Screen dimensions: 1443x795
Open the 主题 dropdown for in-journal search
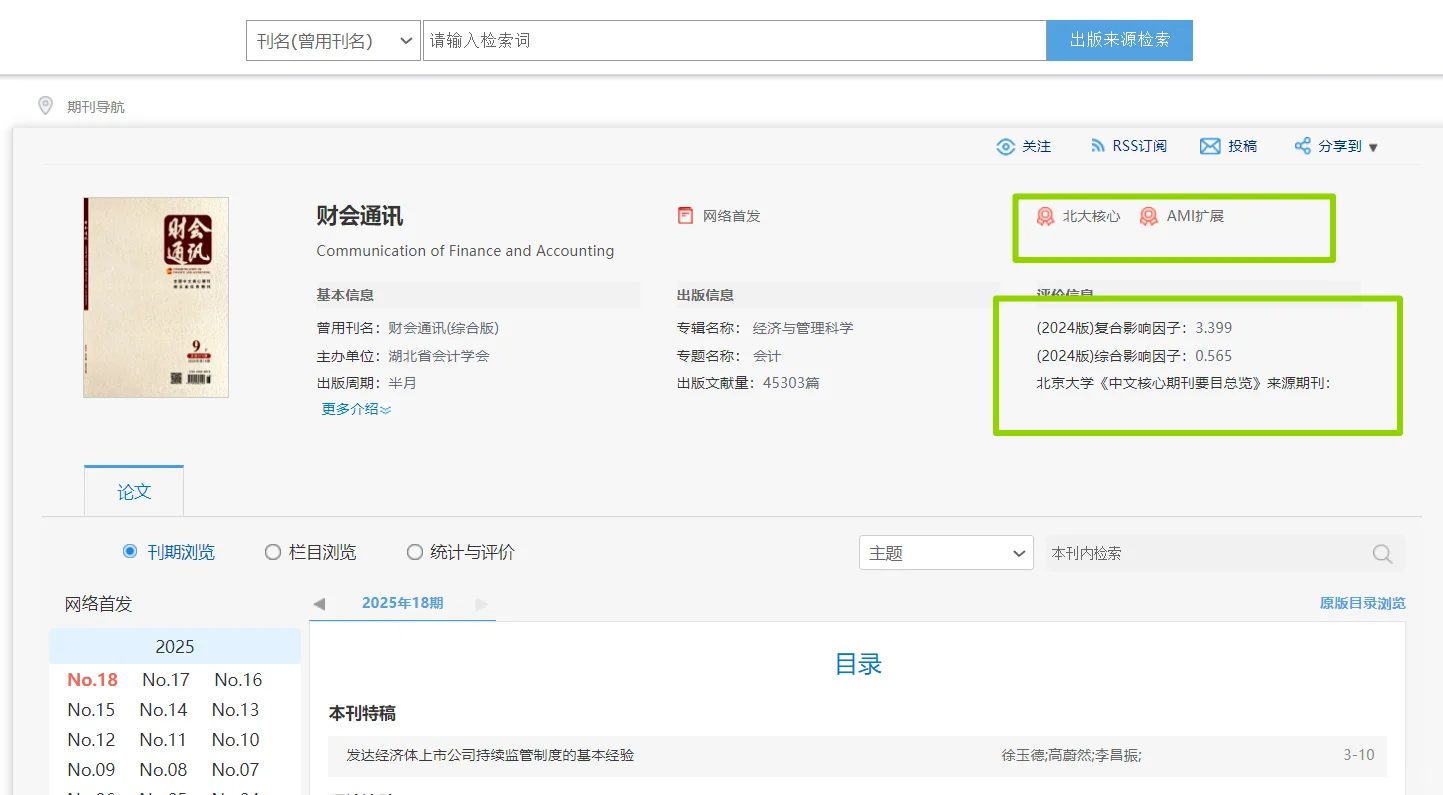click(x=946, y=553)
